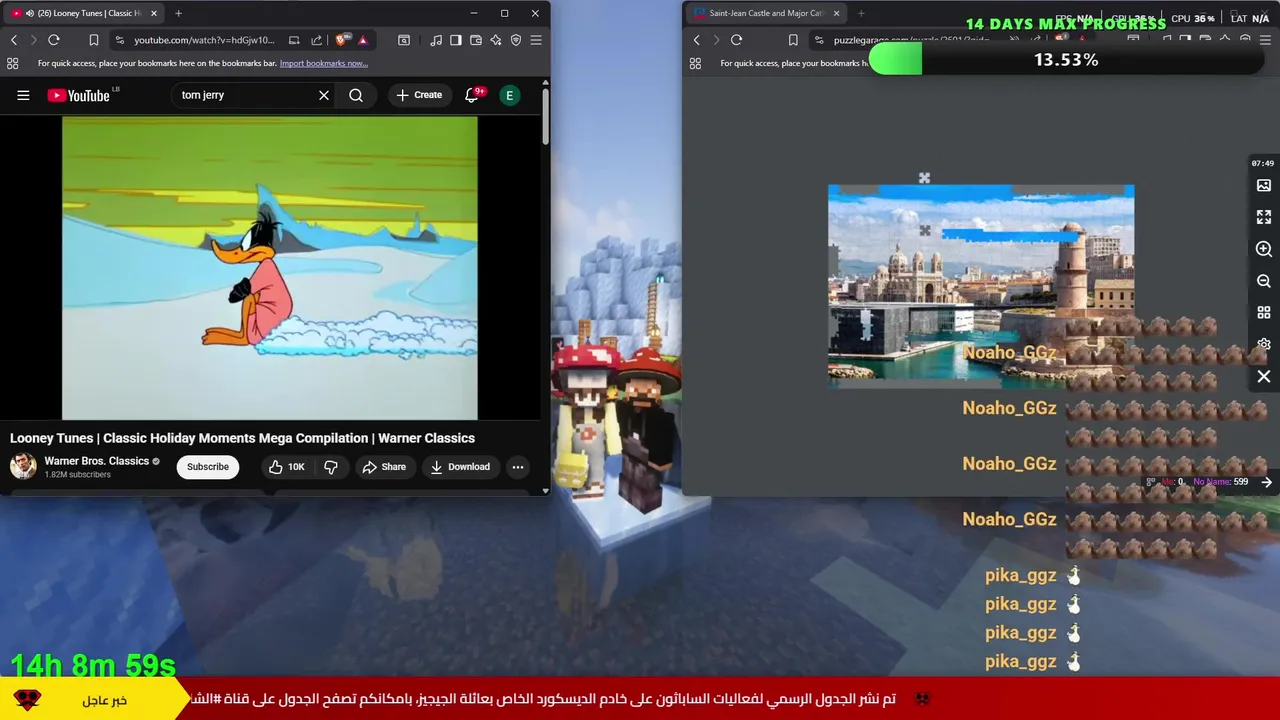Download the Looney Tunes video
Image resolution: width=1280 pixels, height=720 pixels.
[x=460, y=467]
